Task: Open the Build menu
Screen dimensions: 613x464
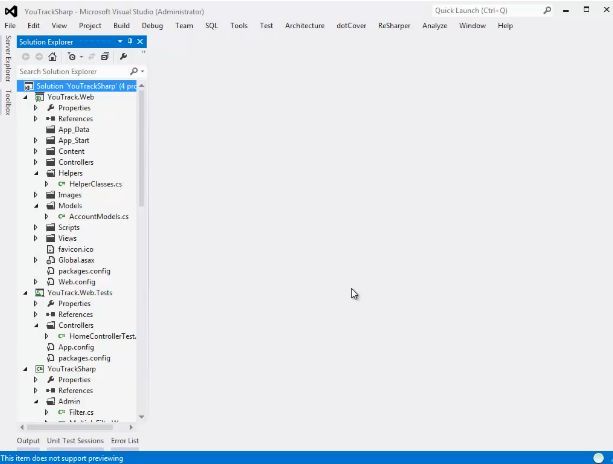Action: click(121, 26)
